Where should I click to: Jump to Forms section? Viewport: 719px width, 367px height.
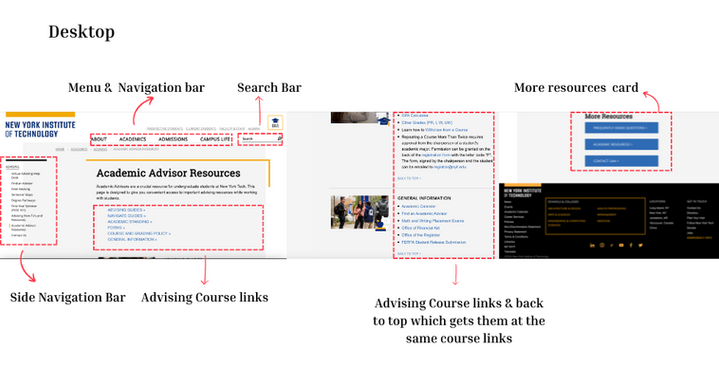pyautogui.click(x=116, y=228)
